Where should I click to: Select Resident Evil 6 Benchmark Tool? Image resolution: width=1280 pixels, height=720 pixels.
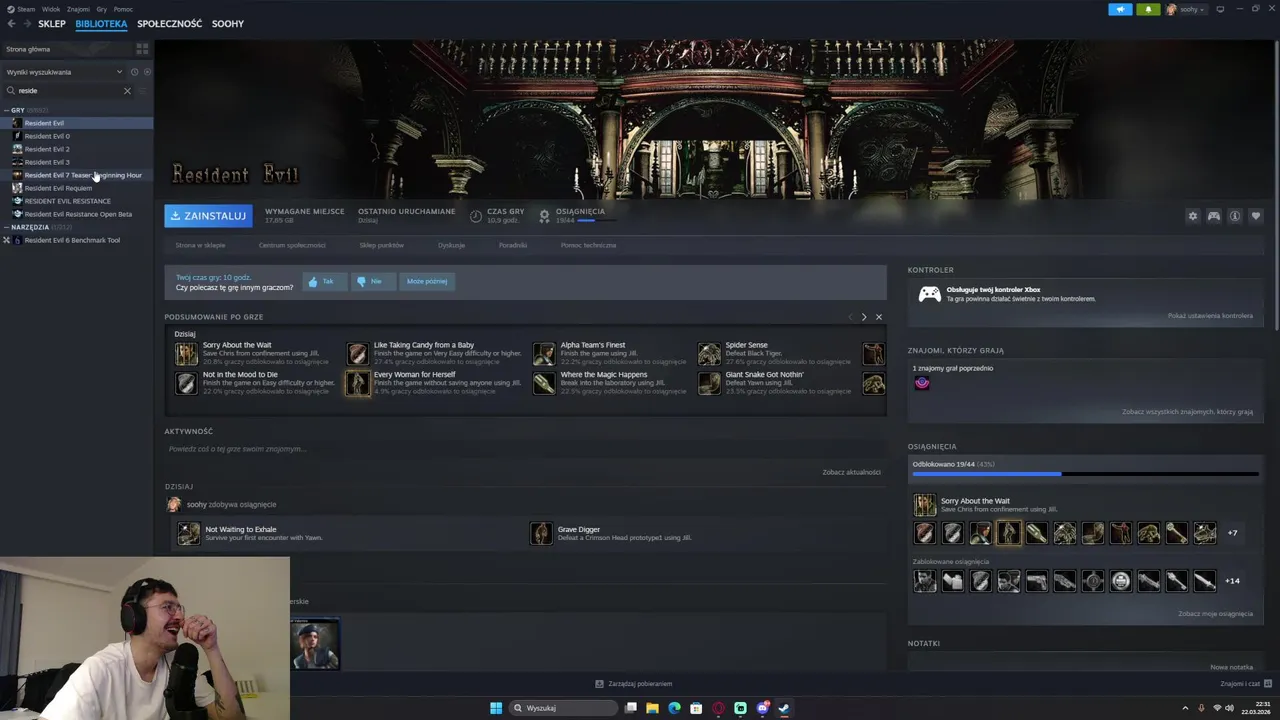72,240
